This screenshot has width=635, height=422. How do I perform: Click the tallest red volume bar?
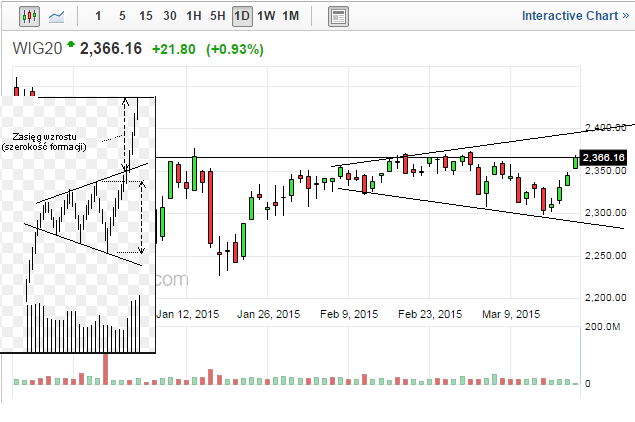[x=106, y=369]
